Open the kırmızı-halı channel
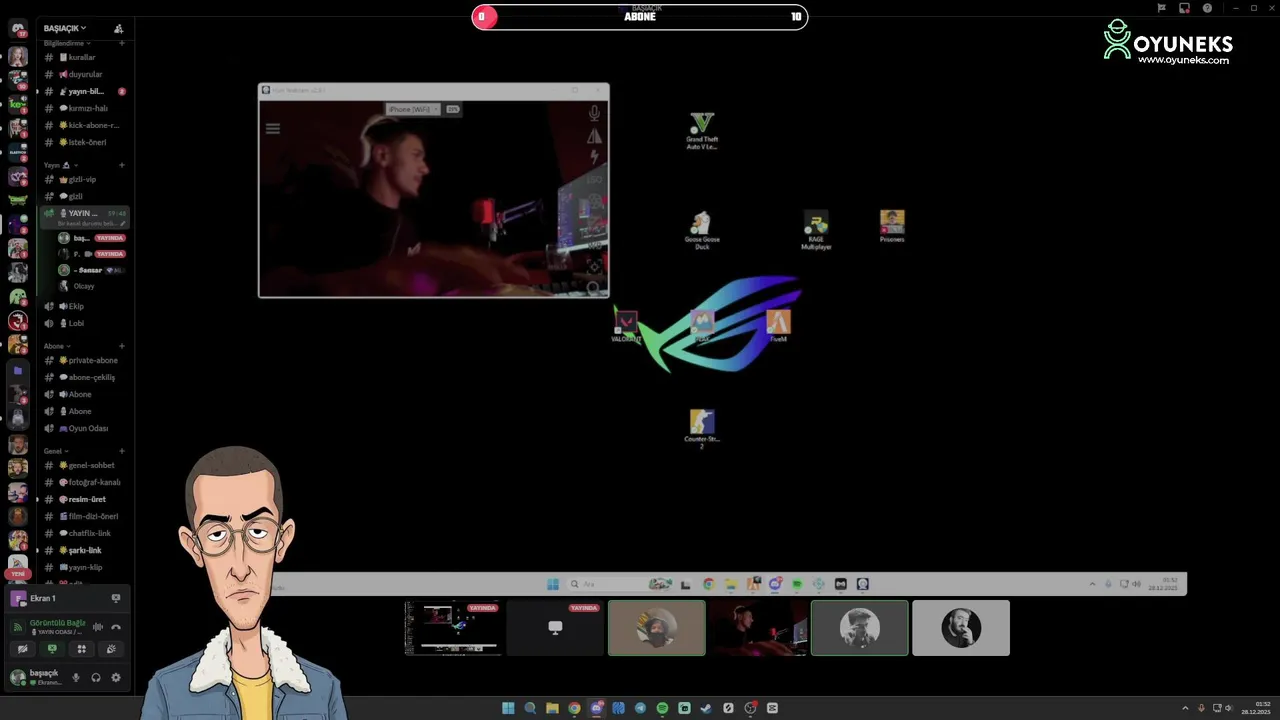Viewport: 1280px width, 720px height. [85, 108]
